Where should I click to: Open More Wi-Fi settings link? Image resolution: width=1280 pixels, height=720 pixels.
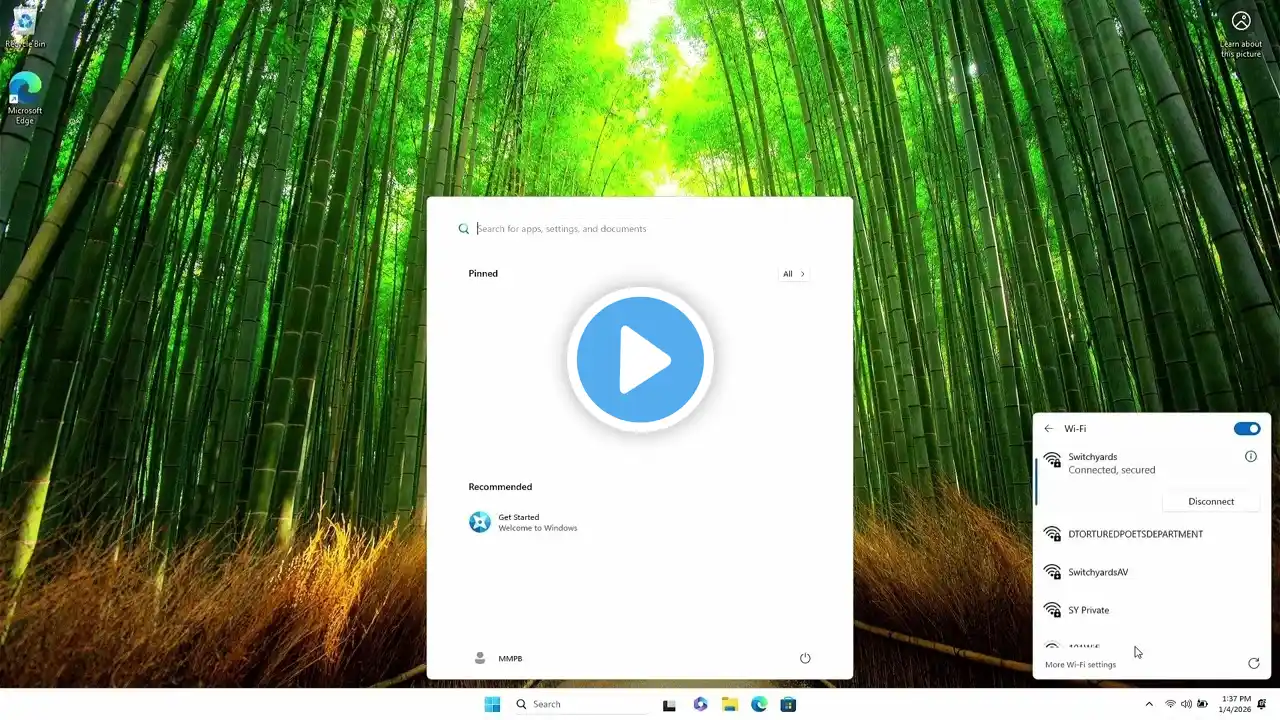tap(1080, 665)
